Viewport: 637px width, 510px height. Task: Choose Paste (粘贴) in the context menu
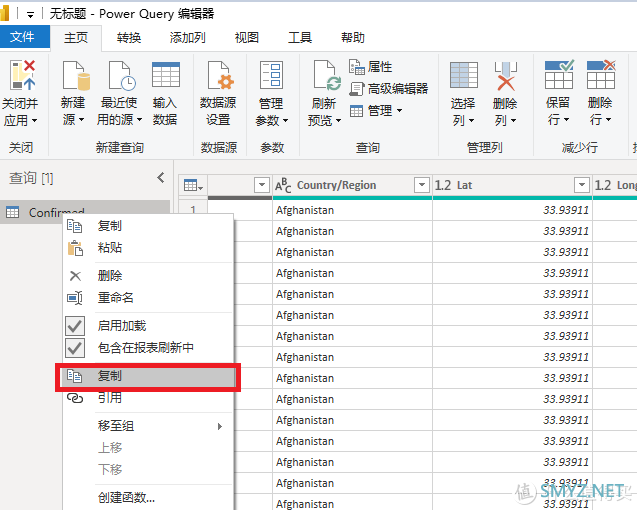tap(149, 247)
